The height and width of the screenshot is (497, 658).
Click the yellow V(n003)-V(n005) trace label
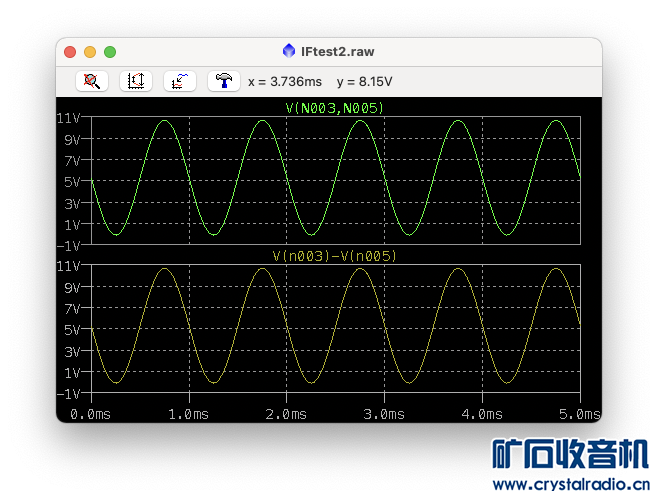tap(334, 256)
